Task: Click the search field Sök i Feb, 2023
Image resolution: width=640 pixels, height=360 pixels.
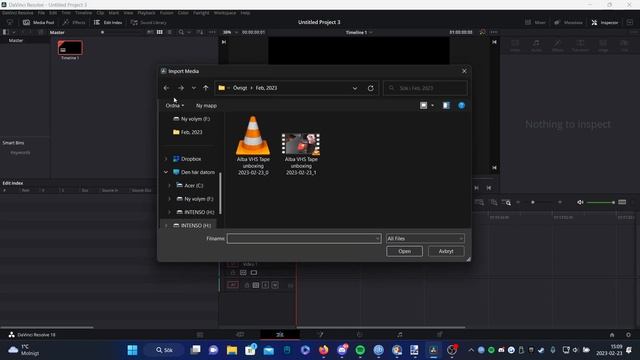Action: tap(425, 88)
